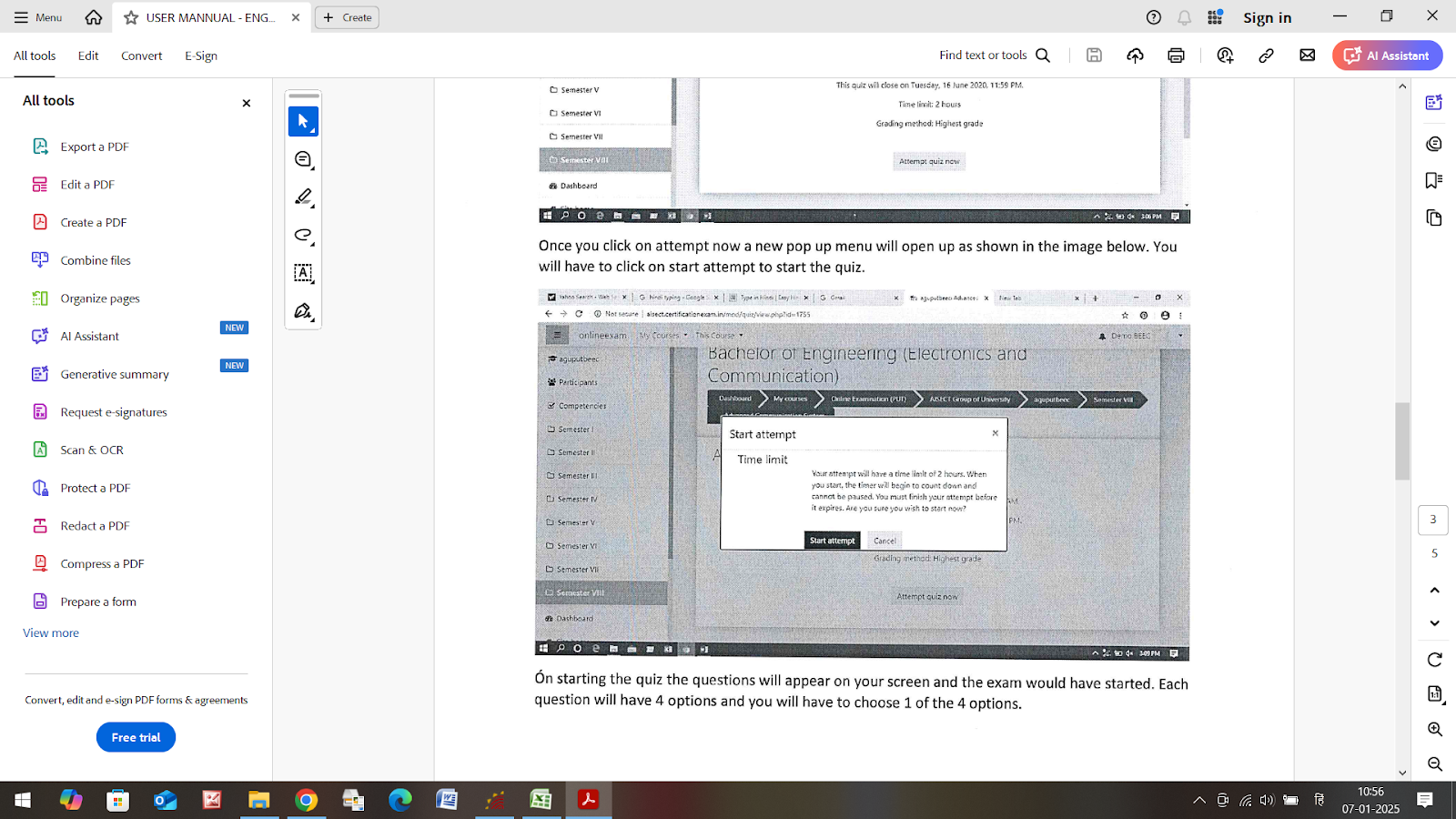Viewport: 1456px width, 819px height.
Task: Choose the Add text box tool
Action: tap(303, 273)
